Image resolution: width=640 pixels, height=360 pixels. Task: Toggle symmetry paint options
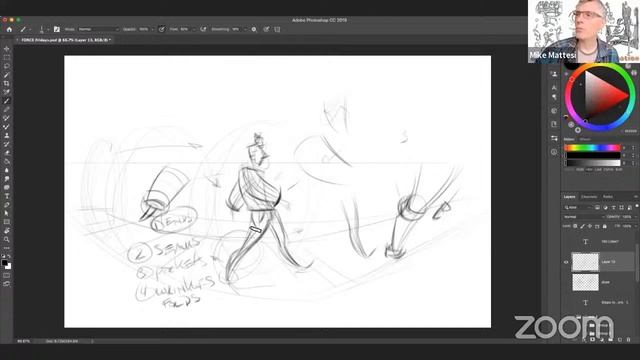pyautogui.click(x=278, y=29)
